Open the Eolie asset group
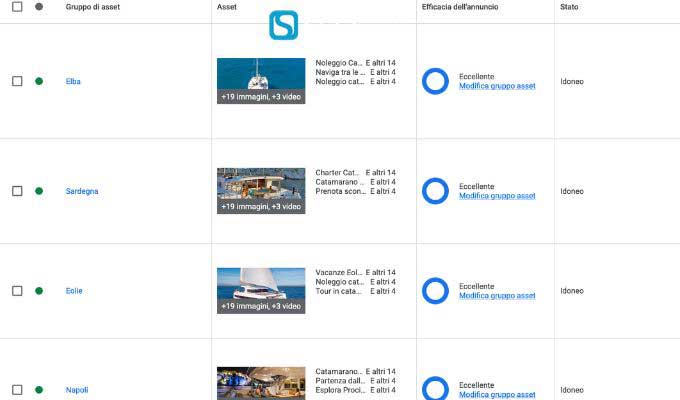680x400 pixels. pyautogui.click(x=74, y=291)
